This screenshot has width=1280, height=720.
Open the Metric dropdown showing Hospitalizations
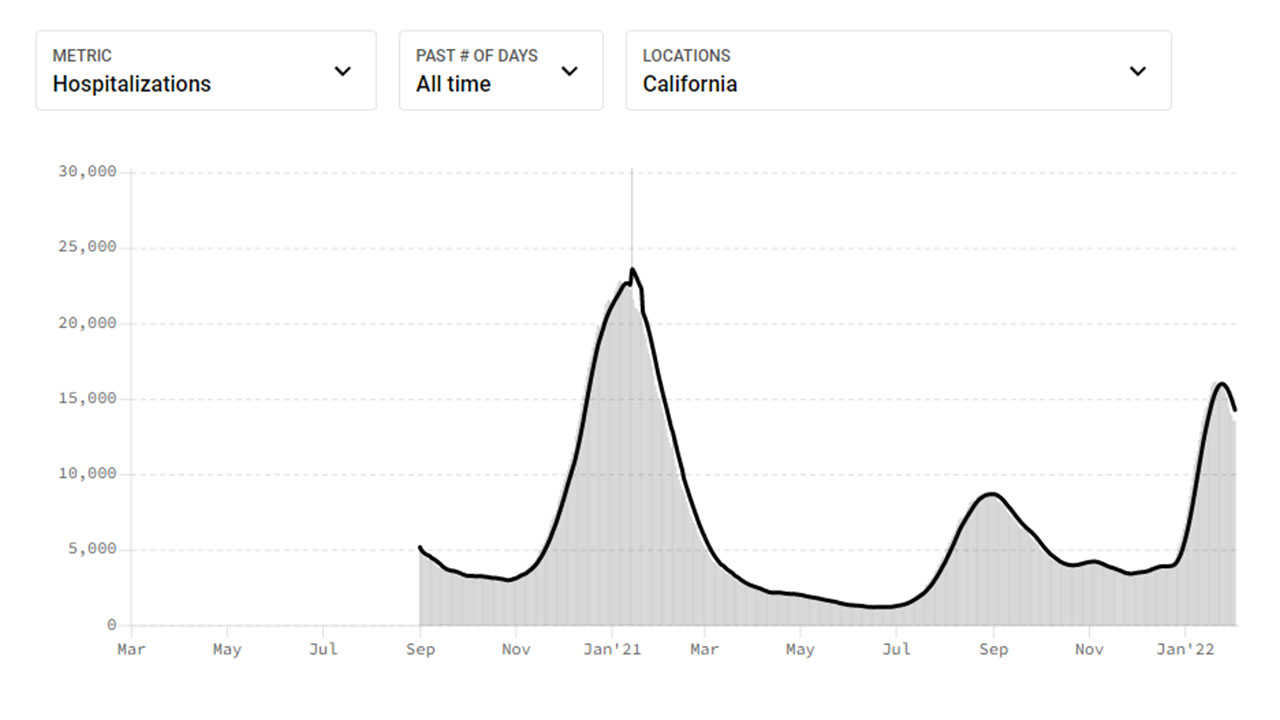pyautogui.click(x=206, y=70)
